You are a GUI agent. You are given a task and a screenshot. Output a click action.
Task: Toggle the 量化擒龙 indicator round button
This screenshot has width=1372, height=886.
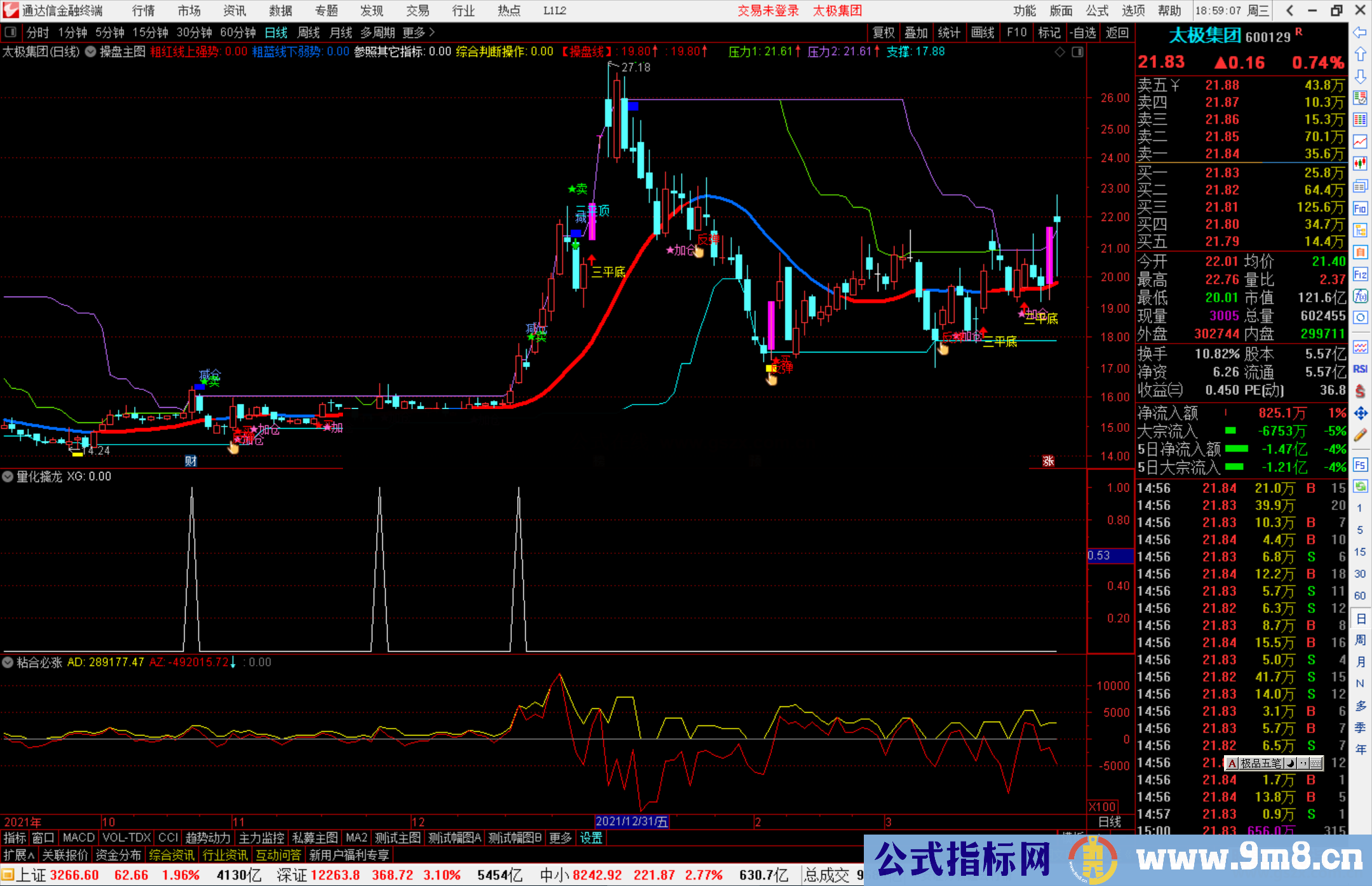[8, 476]
